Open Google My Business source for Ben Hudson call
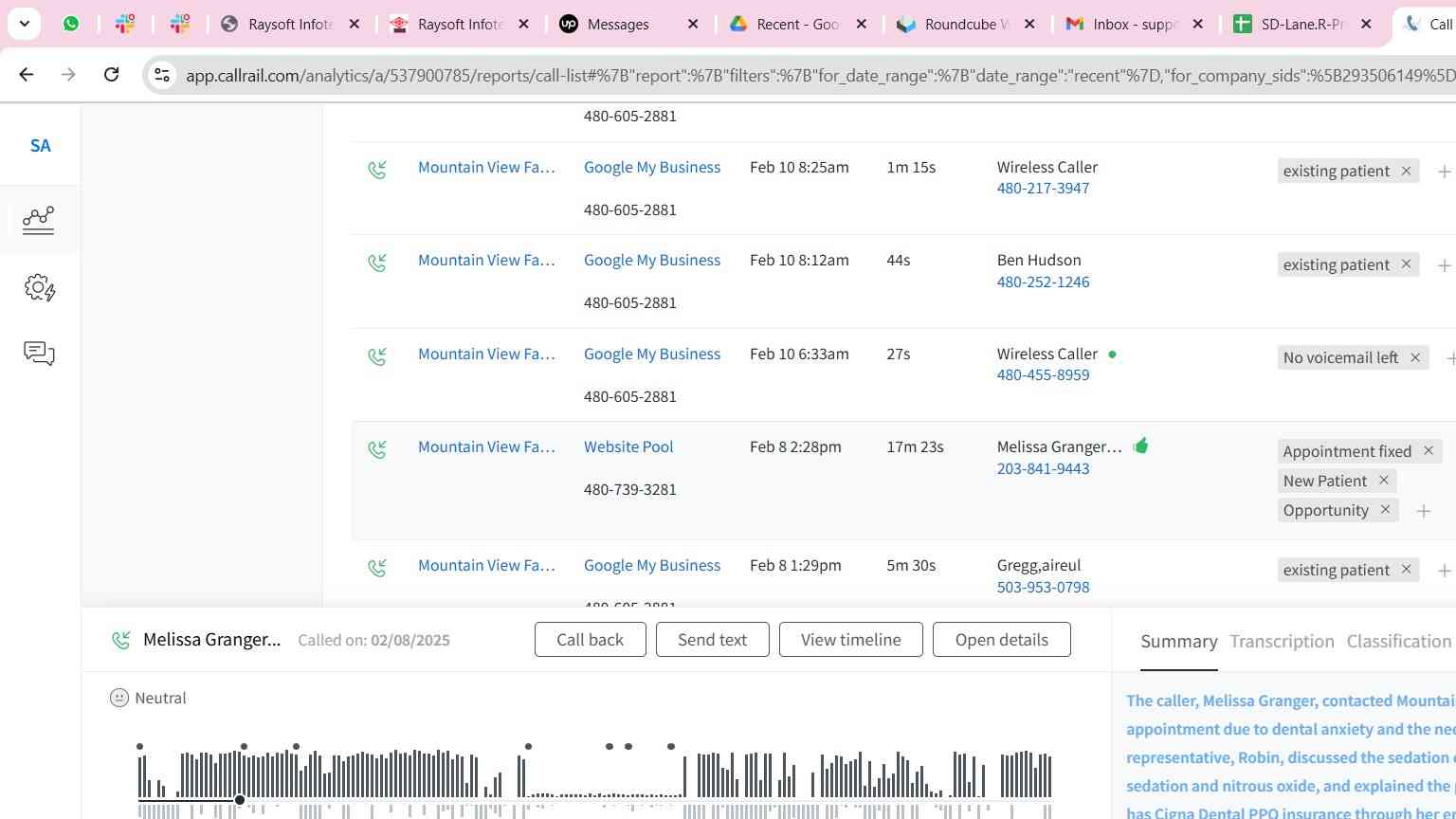This screenshot has height=819, width=1456. click(x=652, y=260)
